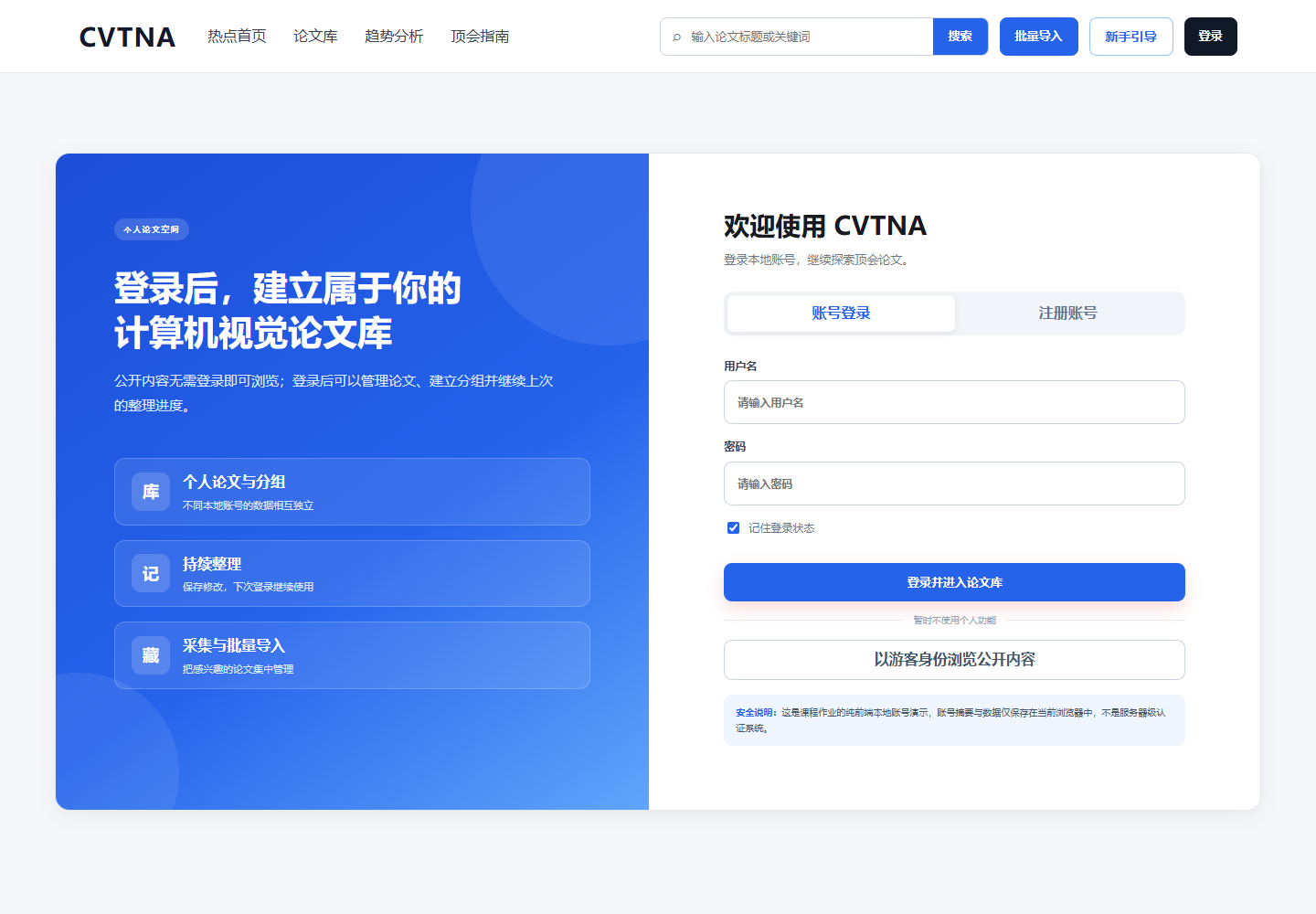This screenshot has height=914, width=1316.
Task: Switch to the 账号登录 tab
Action: [841, 314]
